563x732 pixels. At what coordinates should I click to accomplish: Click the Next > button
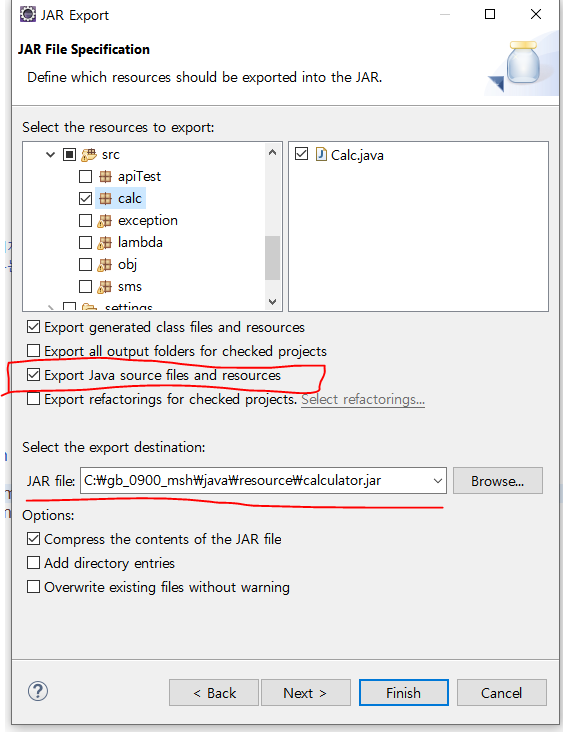click(x=306, y=693)
